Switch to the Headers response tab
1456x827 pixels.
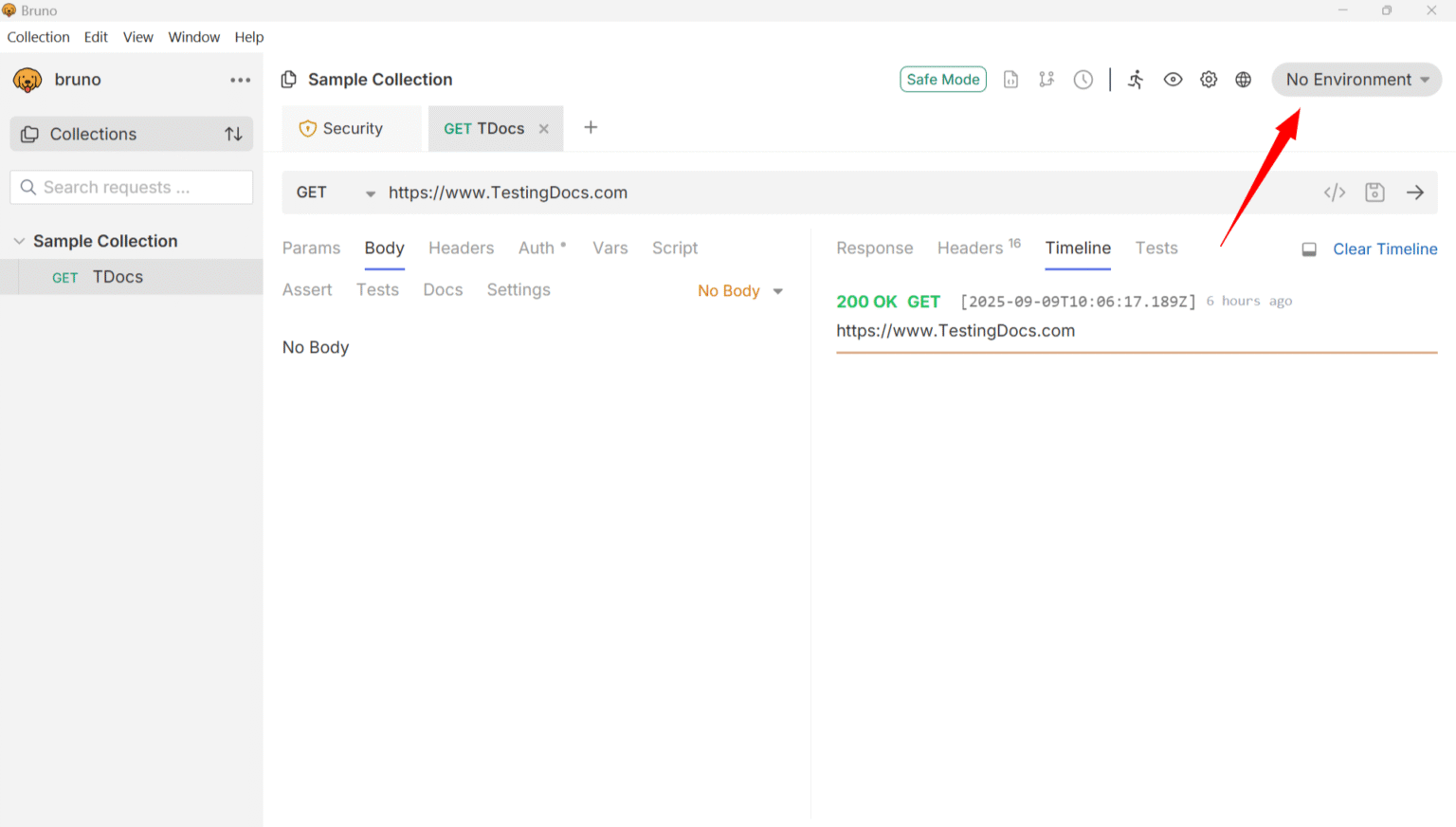[x=970, y=248]
